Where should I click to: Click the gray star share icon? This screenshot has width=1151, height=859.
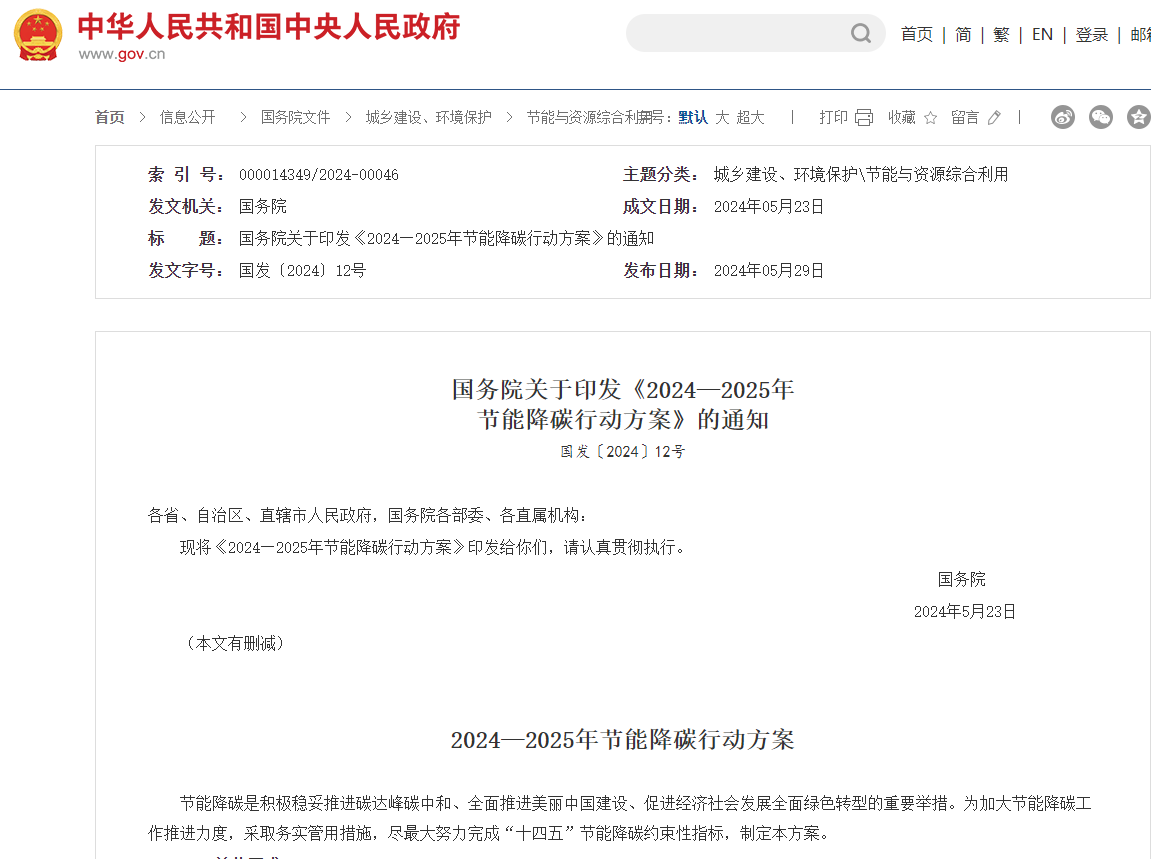pyautogui.click(x=1139, y=117)
